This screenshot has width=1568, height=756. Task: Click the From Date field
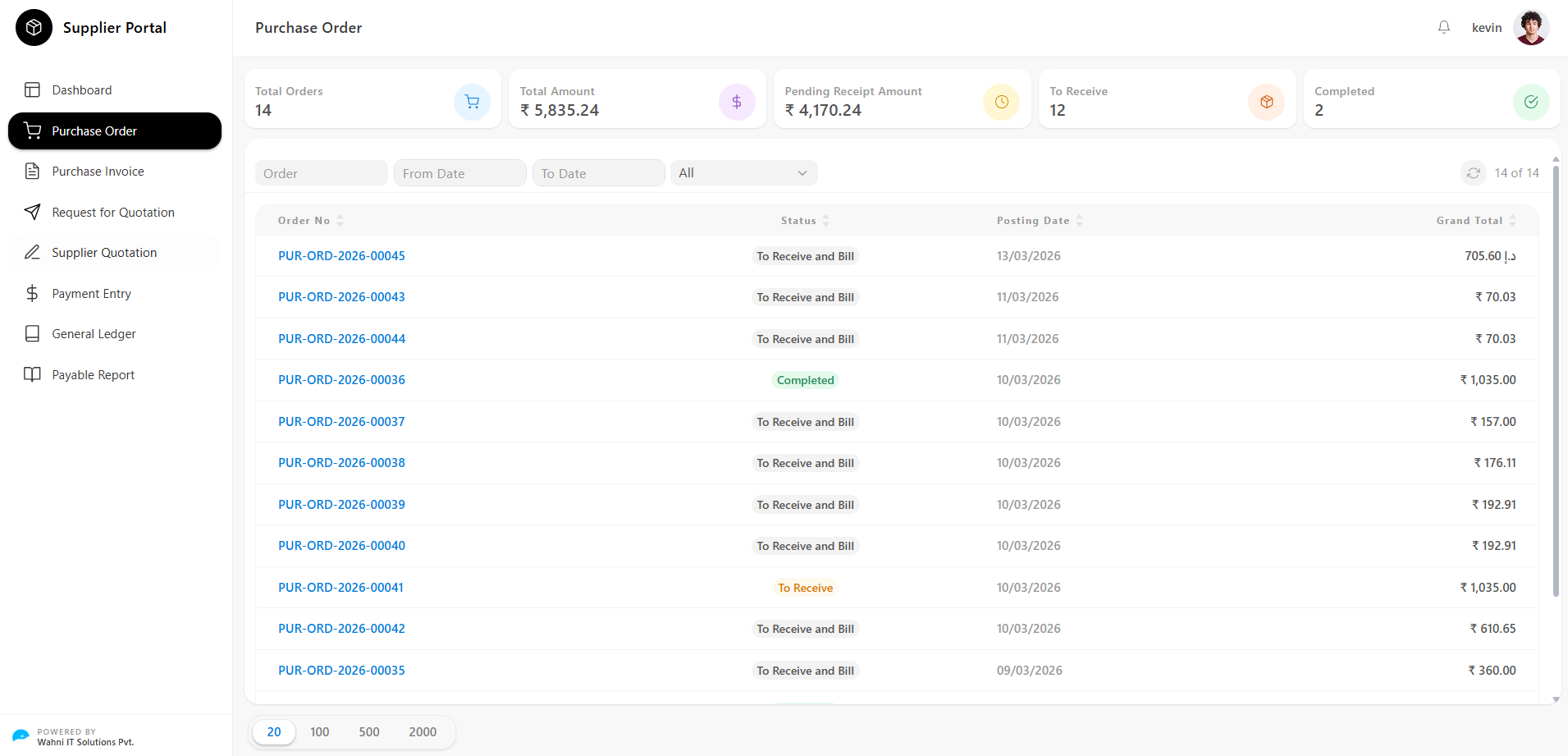click(459, 173)
